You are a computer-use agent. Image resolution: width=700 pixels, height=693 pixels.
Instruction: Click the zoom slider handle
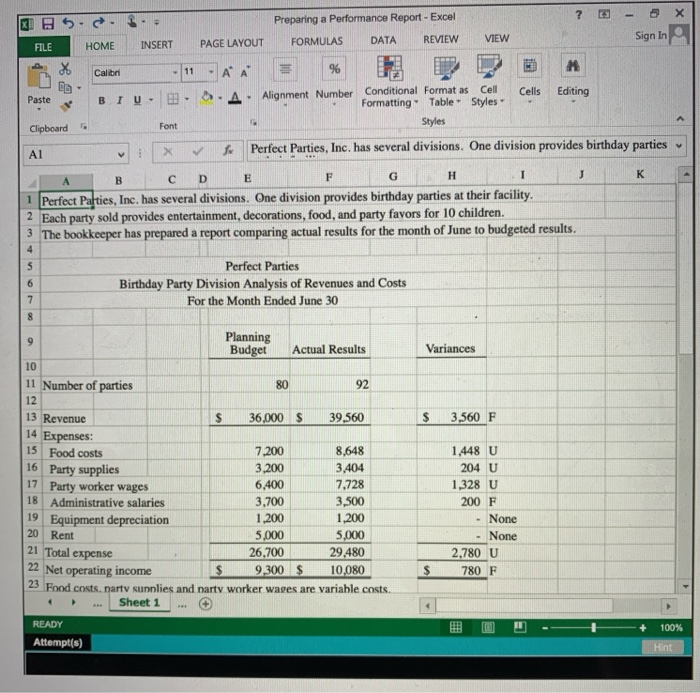coord(593,627)
